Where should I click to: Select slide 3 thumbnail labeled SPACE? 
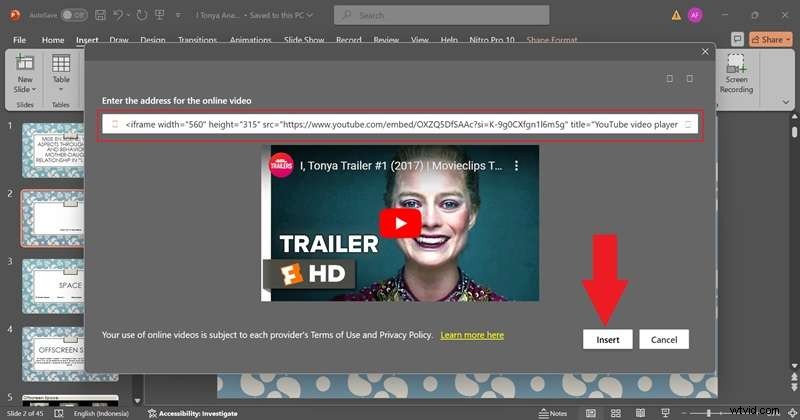click(53, 286)
